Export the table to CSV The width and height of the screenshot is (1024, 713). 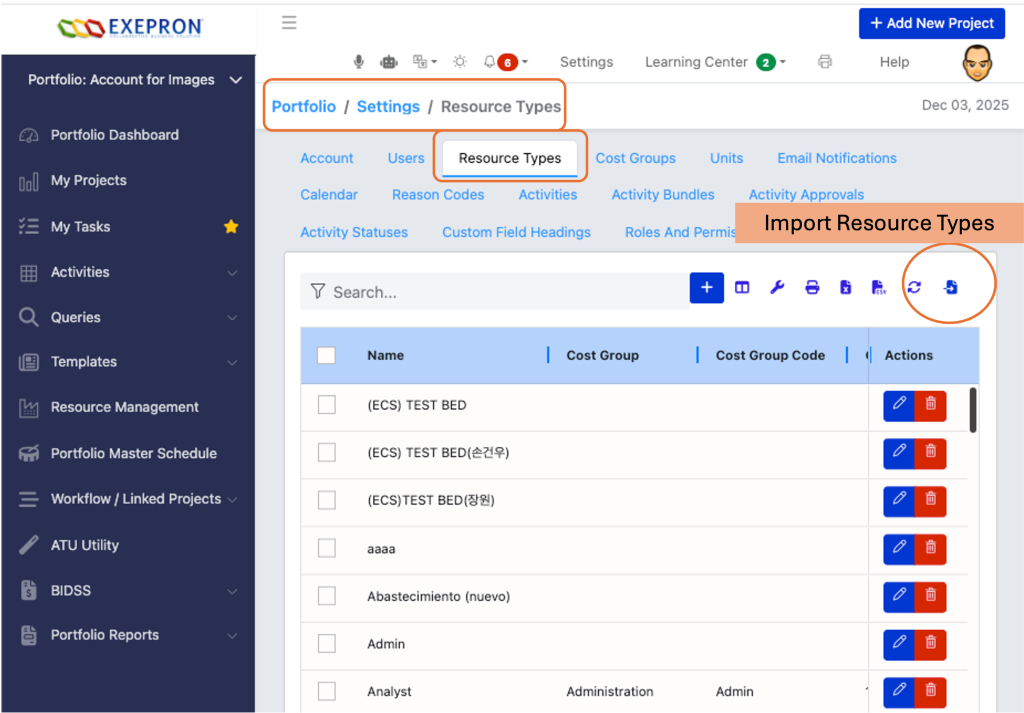click(x=879, y=288)
